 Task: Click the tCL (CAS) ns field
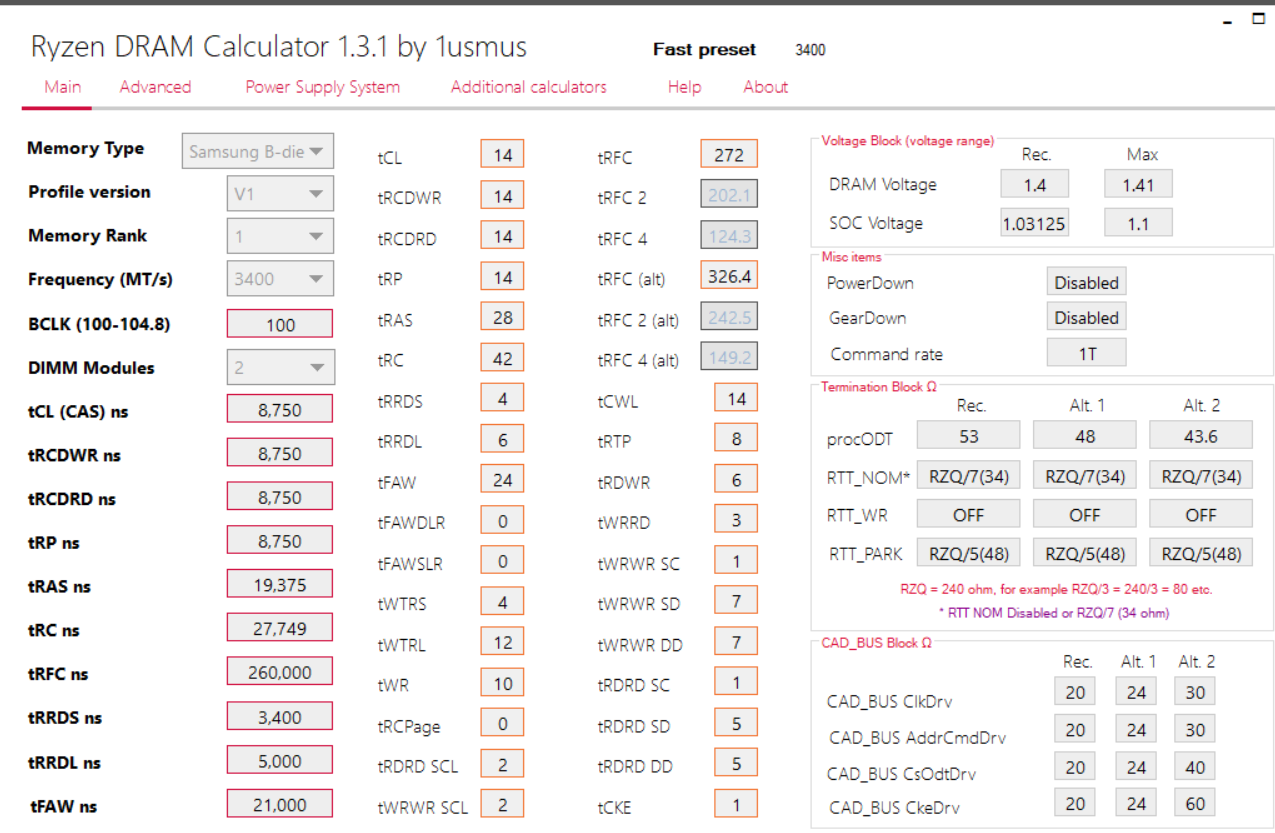point(280,410)
